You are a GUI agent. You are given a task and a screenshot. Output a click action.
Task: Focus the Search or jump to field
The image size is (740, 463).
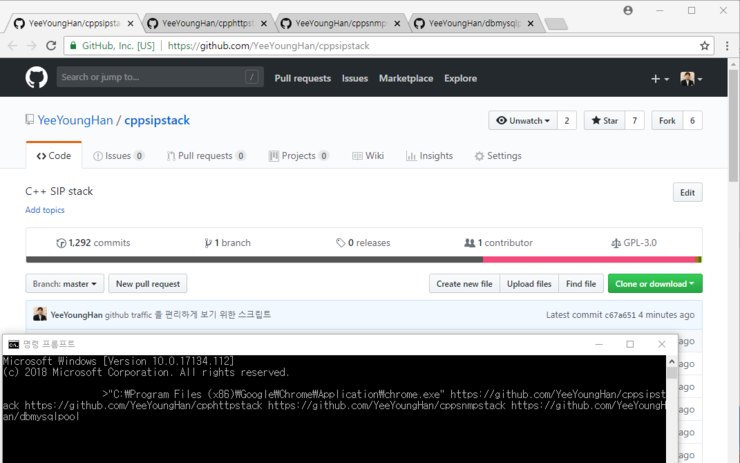click(150, 77)
